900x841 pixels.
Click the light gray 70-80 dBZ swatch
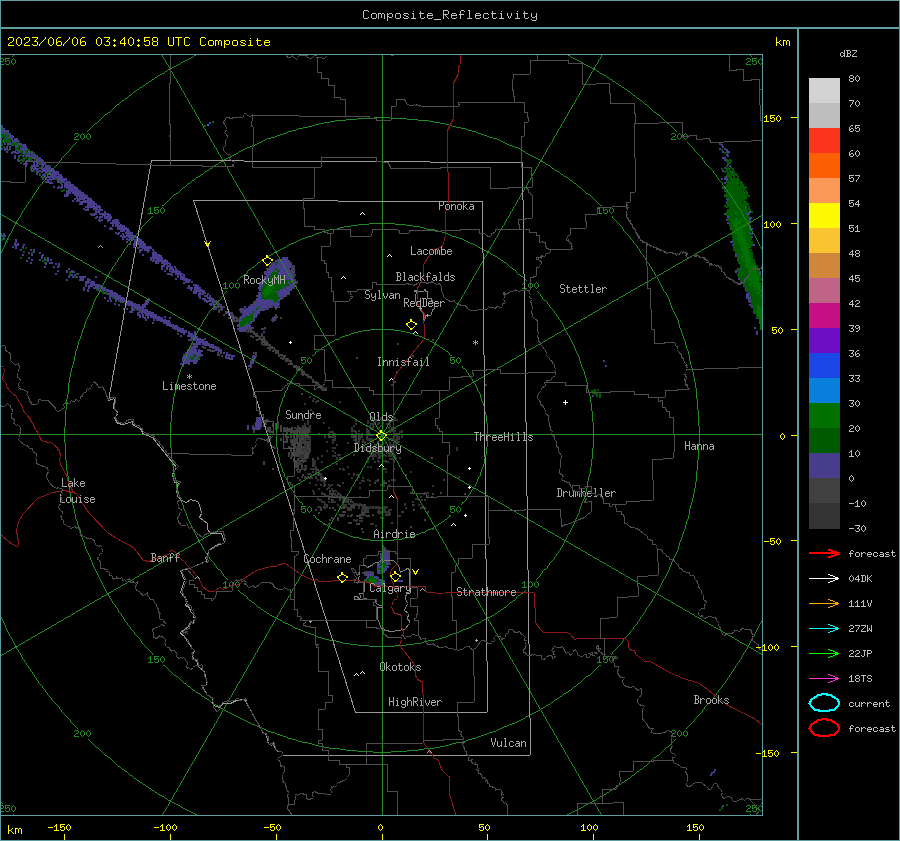click(x=824, y=91)
